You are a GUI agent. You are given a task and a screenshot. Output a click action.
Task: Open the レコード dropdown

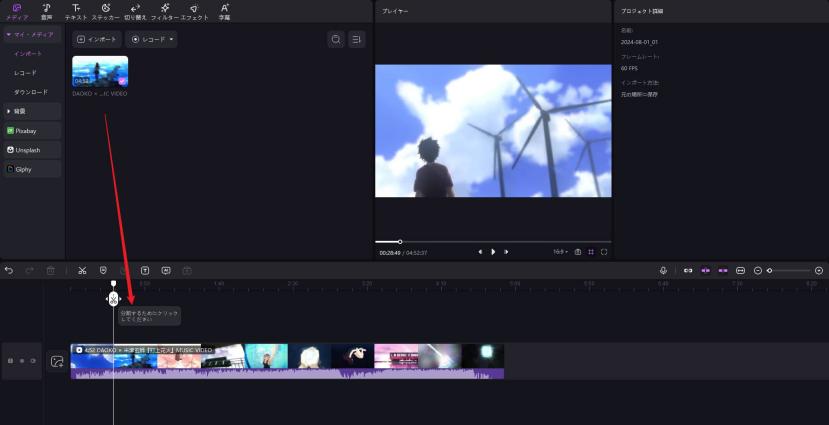(x=152, y=40)
